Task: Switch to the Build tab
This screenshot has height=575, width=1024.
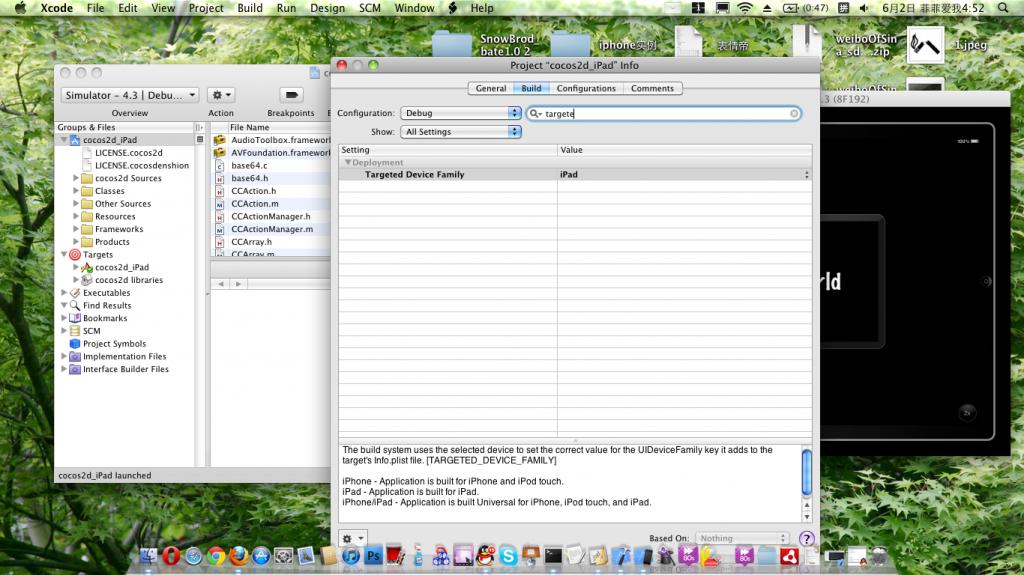Action: tap(531, 88)
